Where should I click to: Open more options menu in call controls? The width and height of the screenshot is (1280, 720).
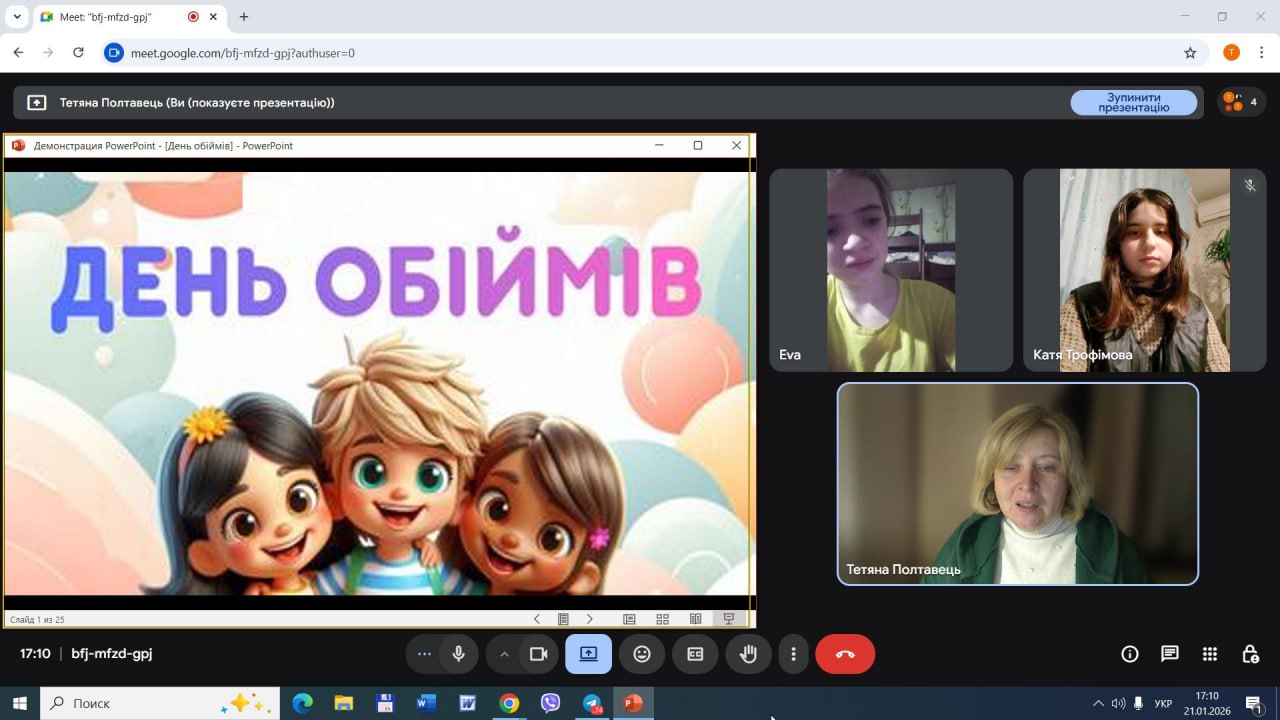[x=793, y=654]
